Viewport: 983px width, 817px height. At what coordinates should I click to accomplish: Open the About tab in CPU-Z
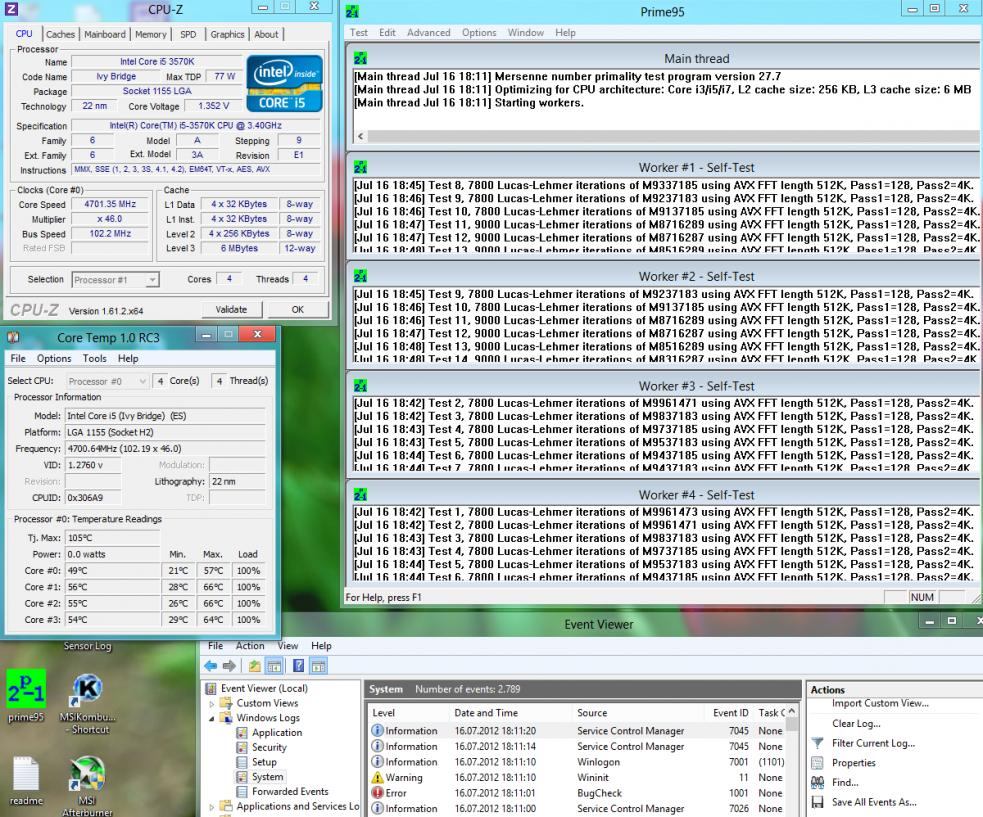coord(266,34)
